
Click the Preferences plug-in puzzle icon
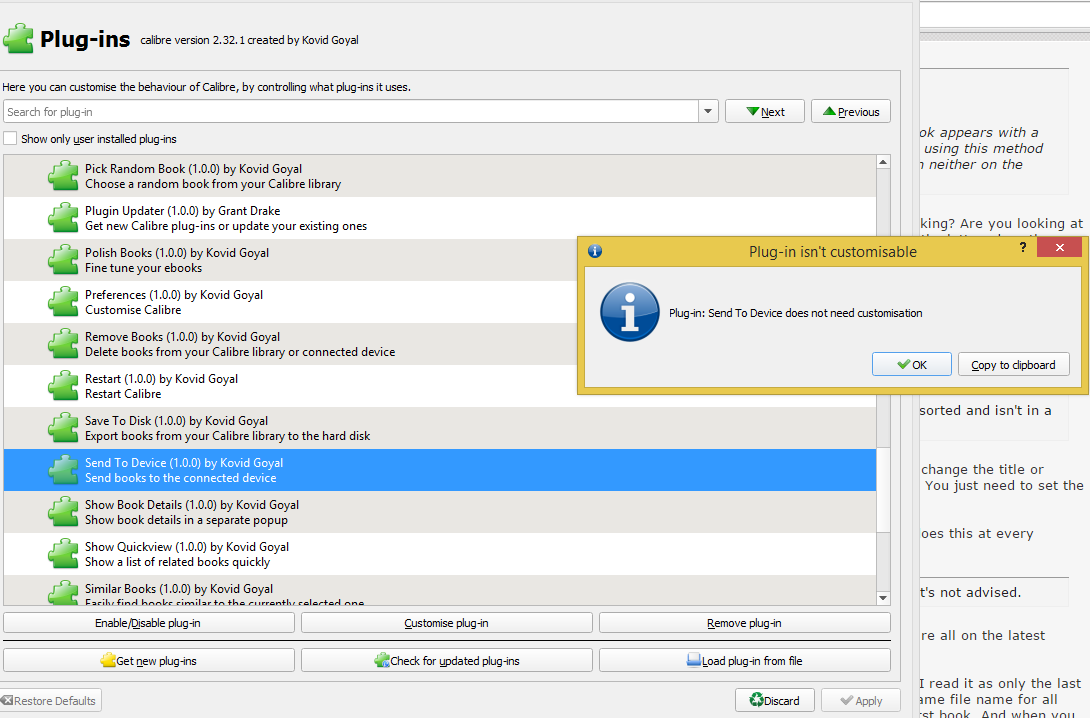(63, 302)
